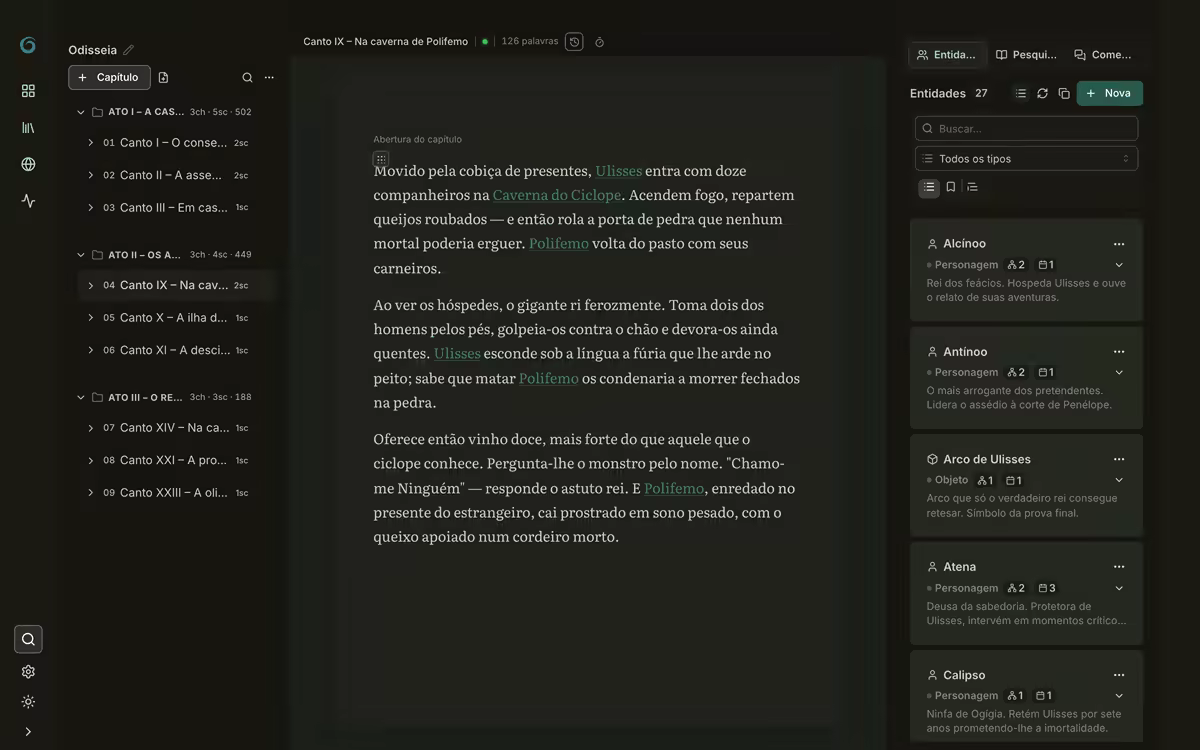Click the paragraph drag handle icon
The image size is (1200, 750).
pos(381,159)
